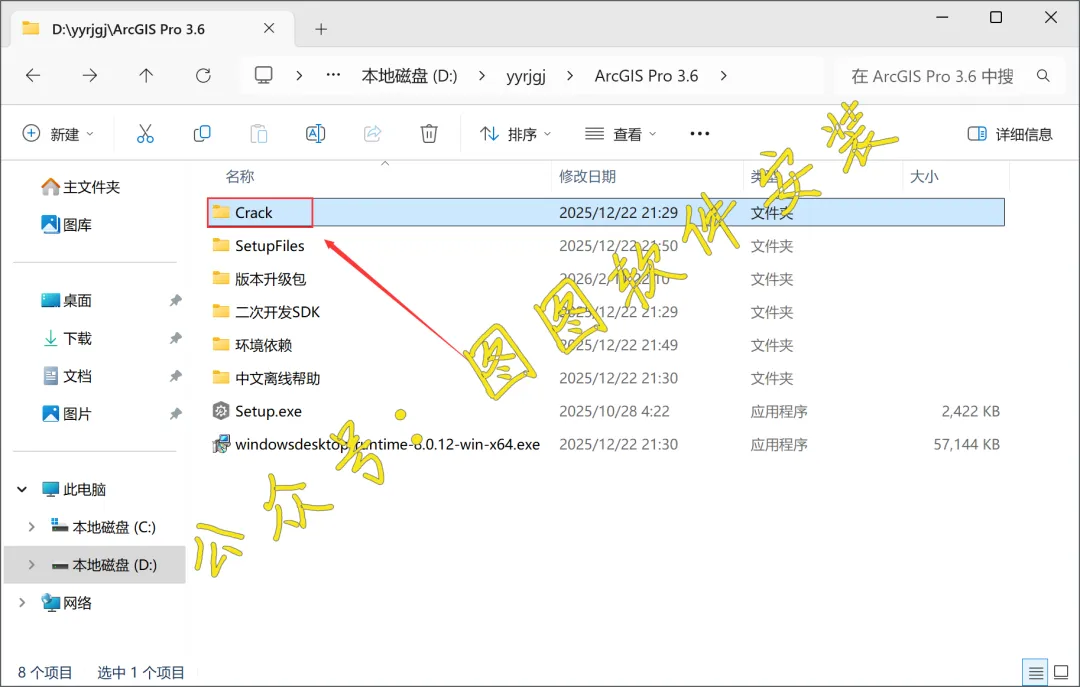Unpin 桌面 pin icon in sidebar
This screenshot has height=687, width=1080.
(x=176, y=300)
